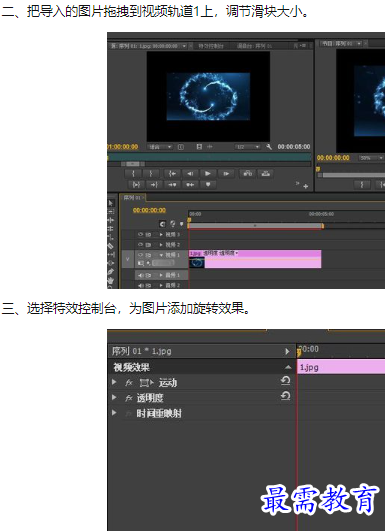Expand the 运动 effect properties
The width and height of the screenshot is (385, 531).
[x=114, y=382]
